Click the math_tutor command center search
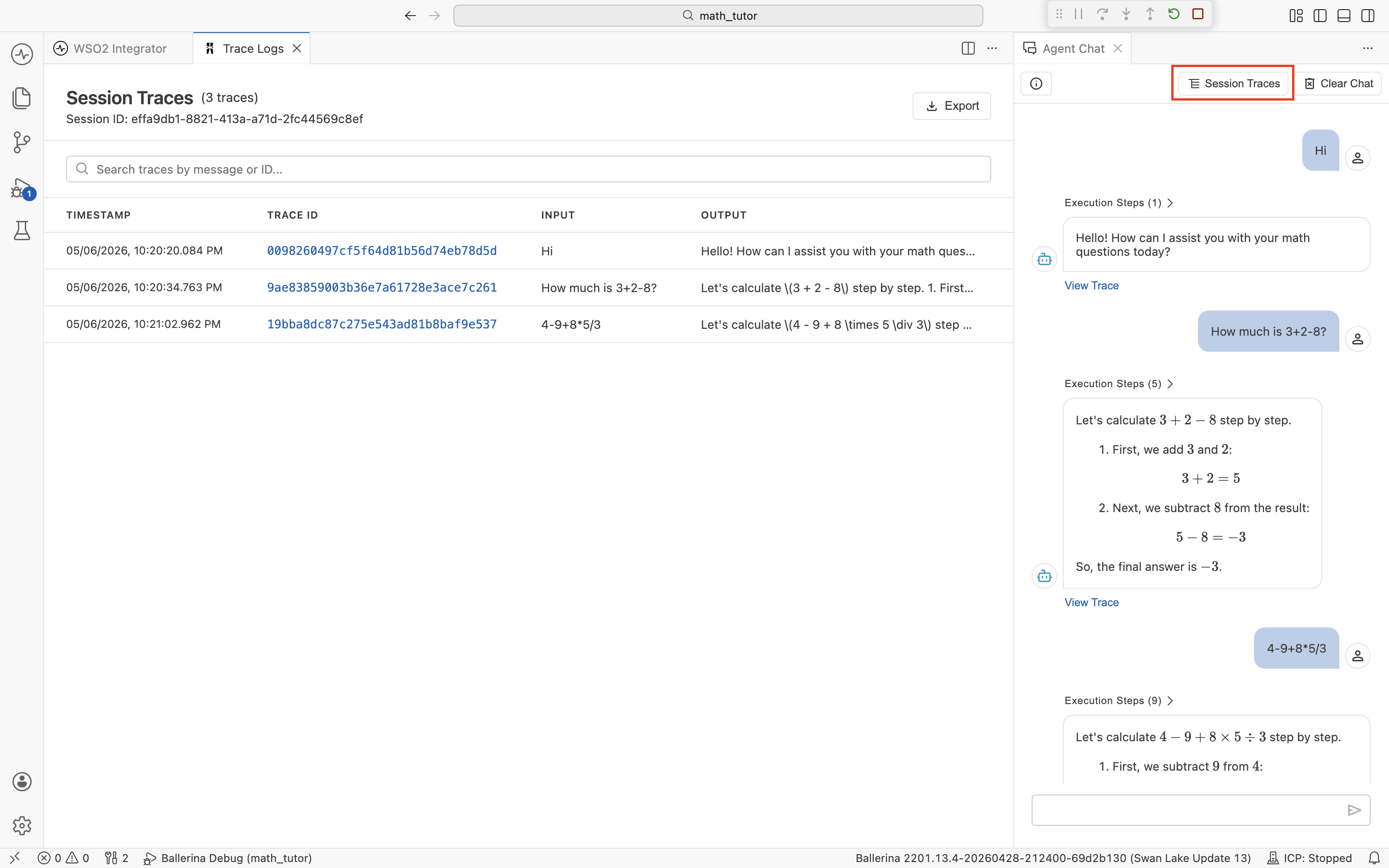 pos(718,16)
